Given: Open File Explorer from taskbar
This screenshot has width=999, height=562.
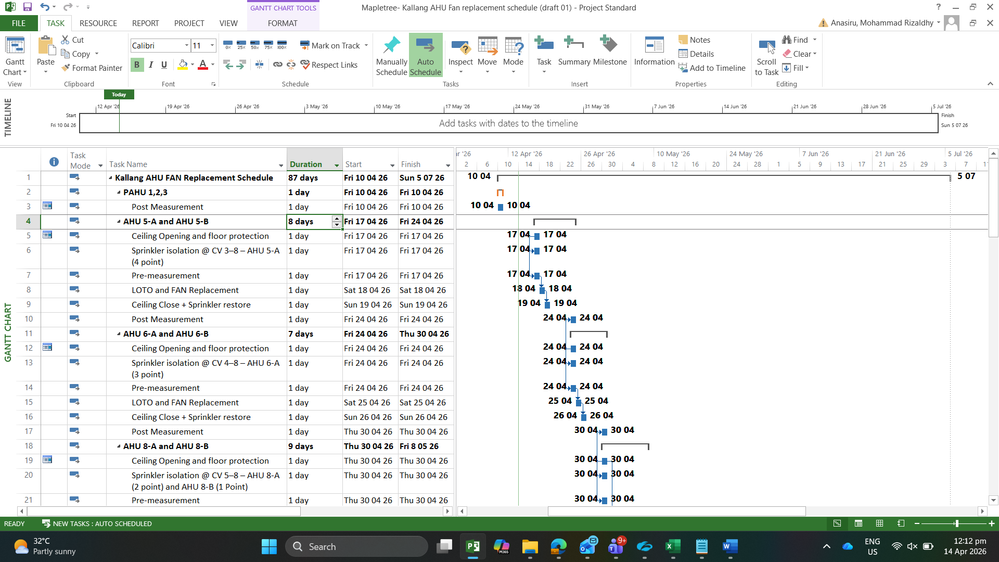Looking at the screenshot, I should [529, 546].
